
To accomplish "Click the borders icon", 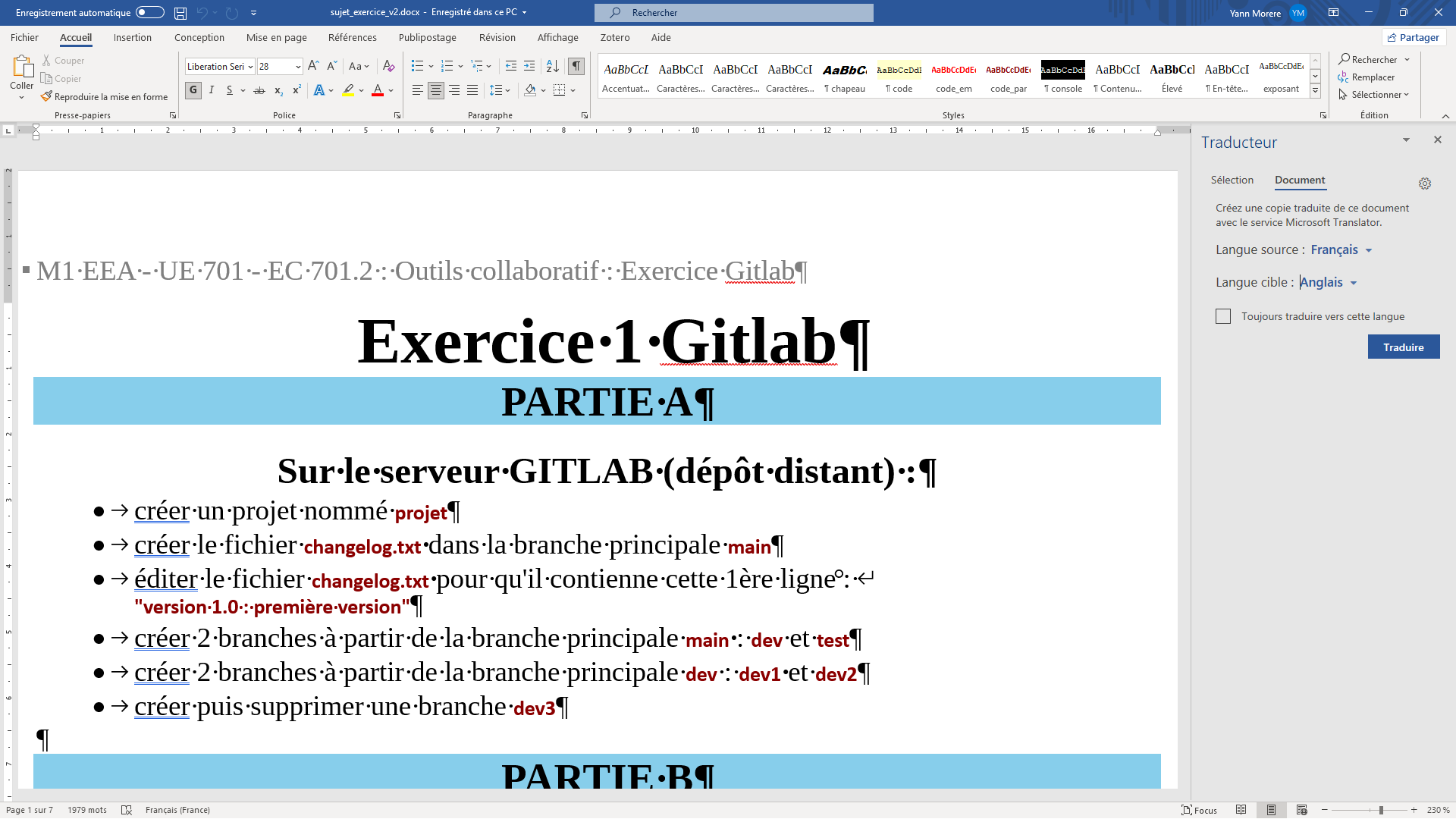I will click(560, 91).
